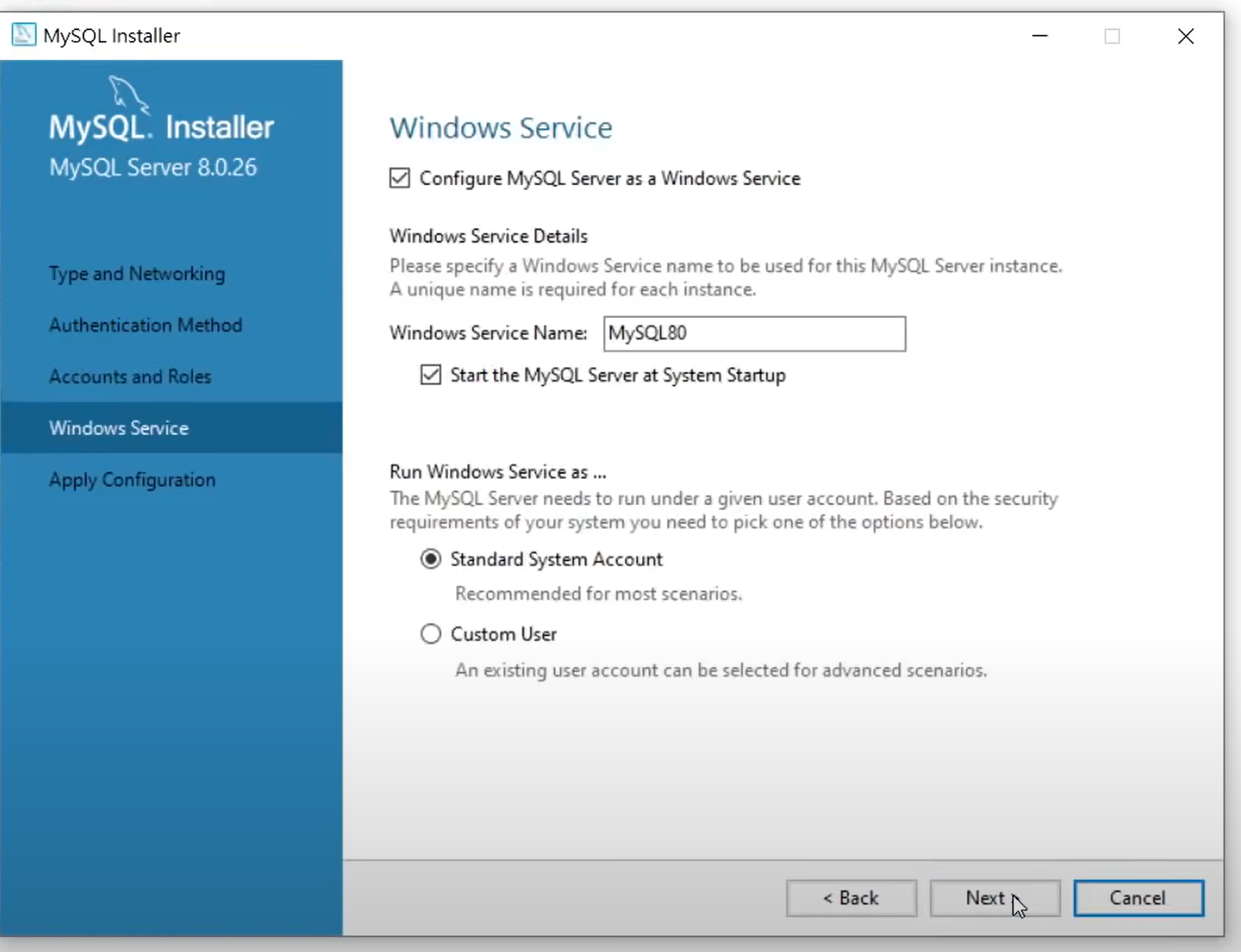Close the MySQL Installer window
Image resolution: width=1241 pixels, height=952 pixels.
[1186, 36]
